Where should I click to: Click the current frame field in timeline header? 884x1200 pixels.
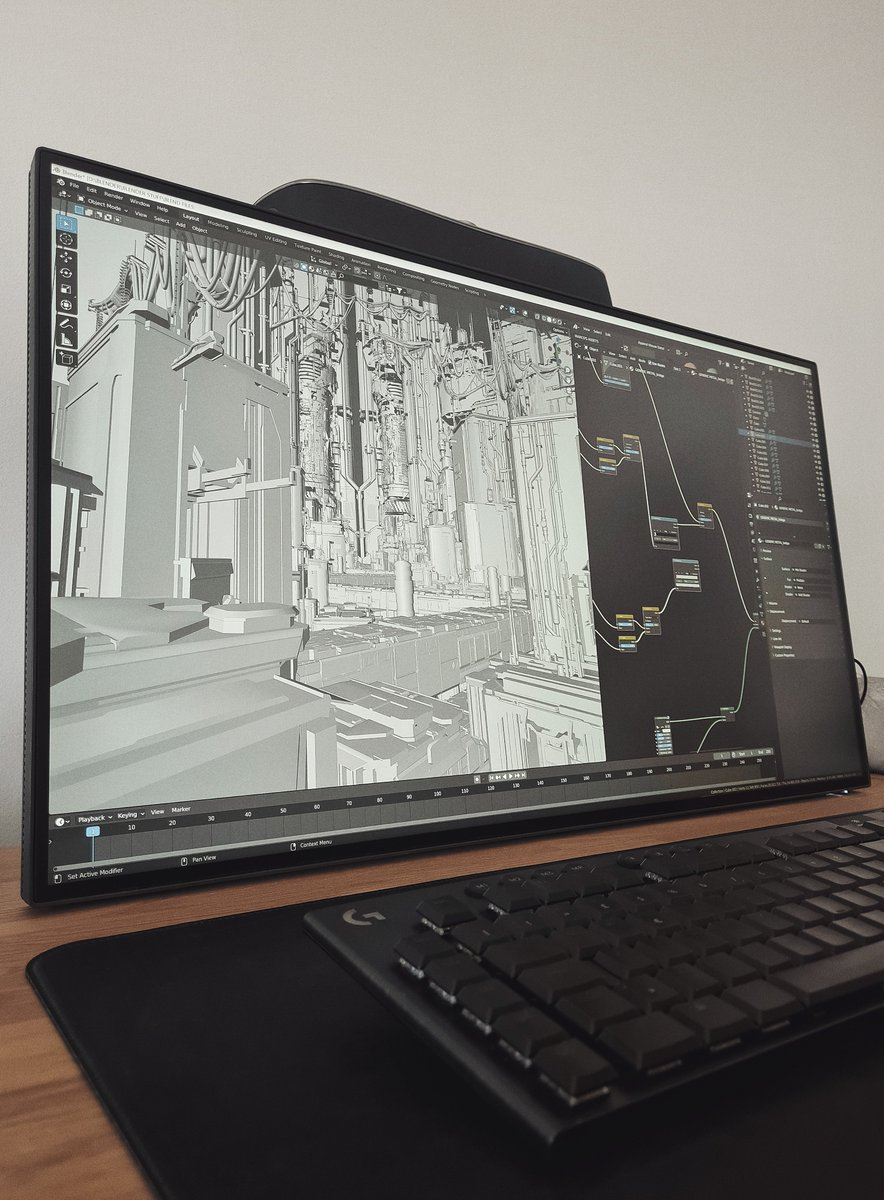coord(721,756)
